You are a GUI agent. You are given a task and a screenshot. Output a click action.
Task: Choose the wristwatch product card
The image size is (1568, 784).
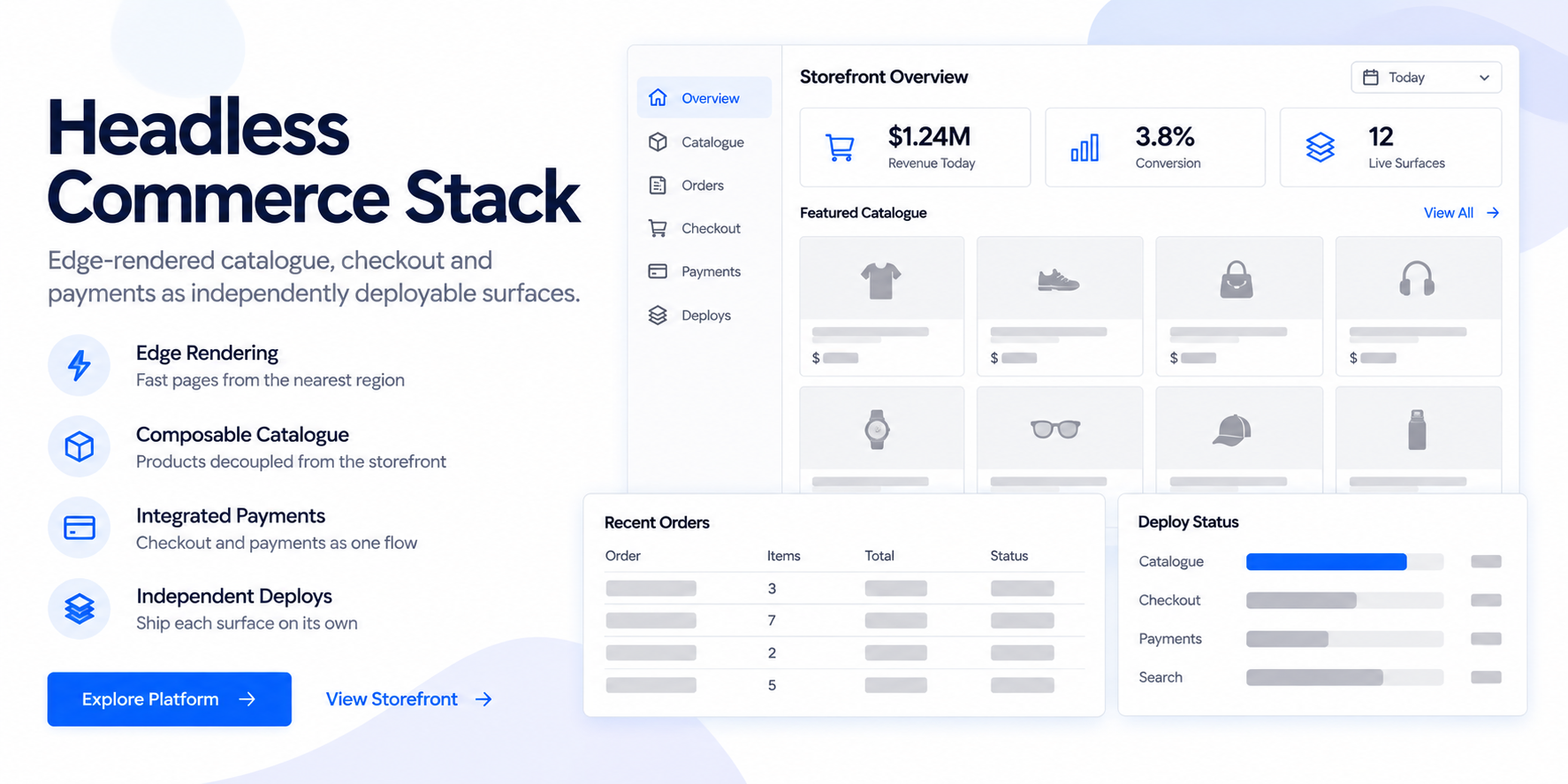882,439
